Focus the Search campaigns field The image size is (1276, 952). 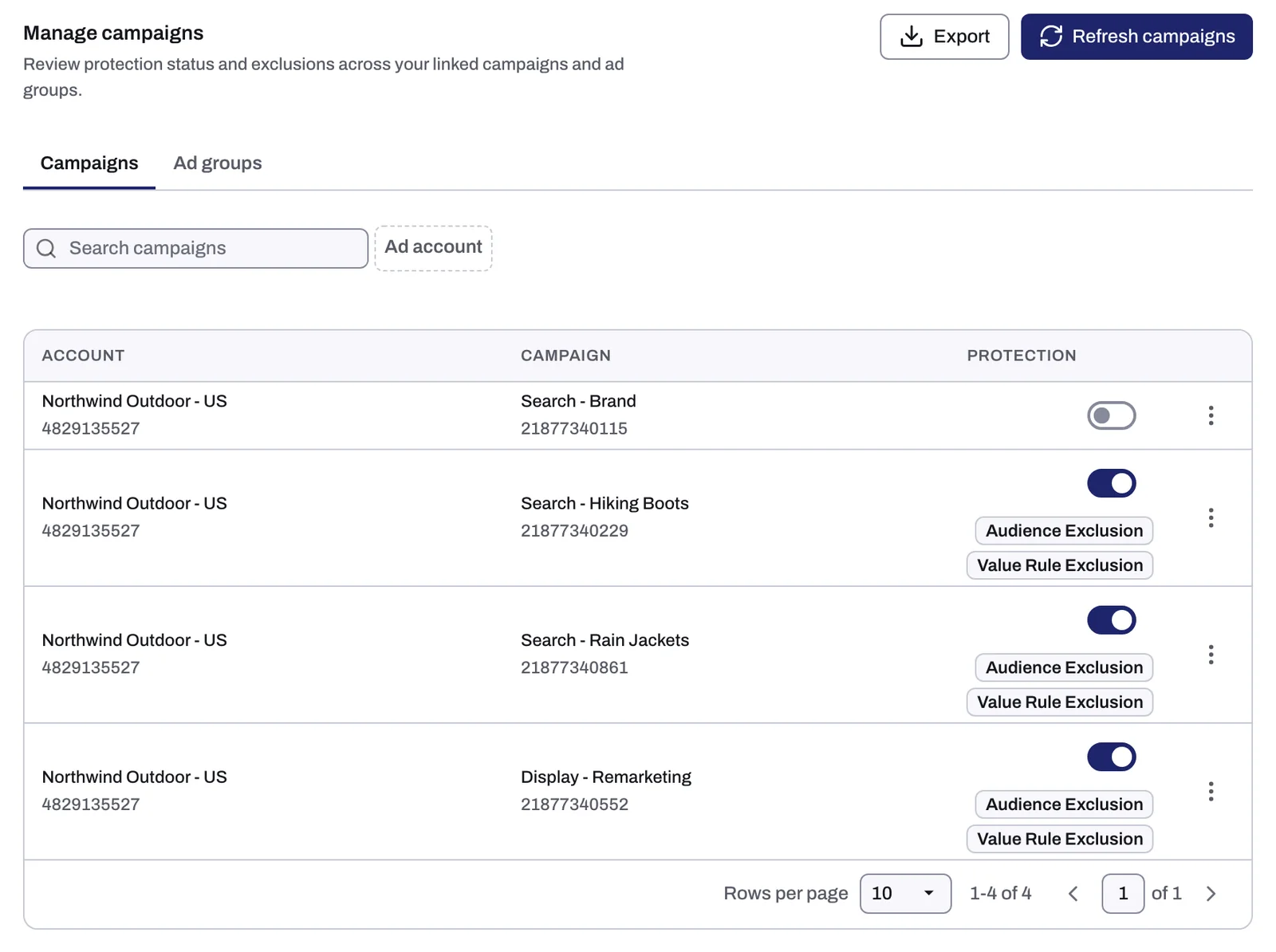195,249
